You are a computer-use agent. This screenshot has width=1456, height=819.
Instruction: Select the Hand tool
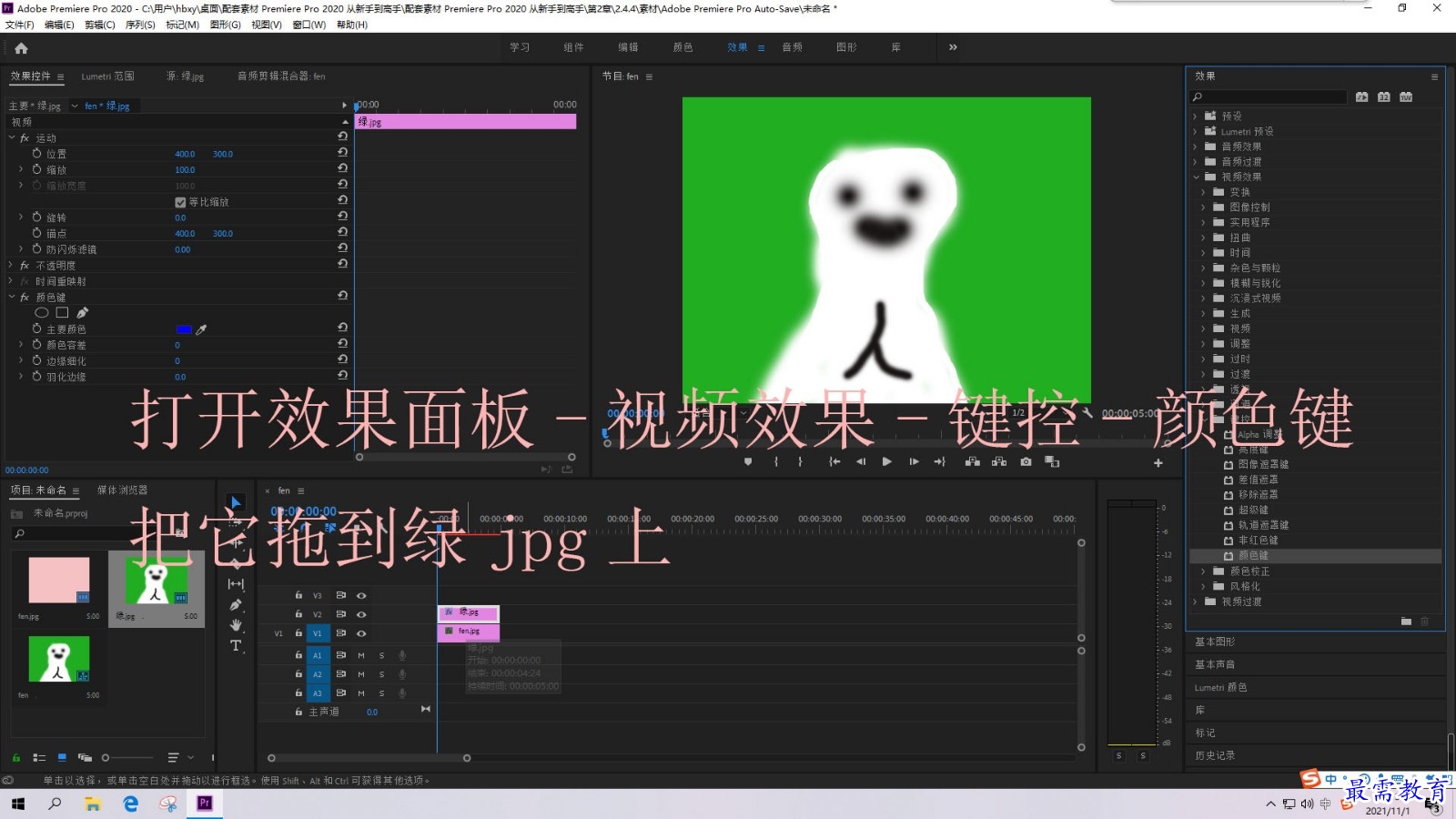point(236,625)
